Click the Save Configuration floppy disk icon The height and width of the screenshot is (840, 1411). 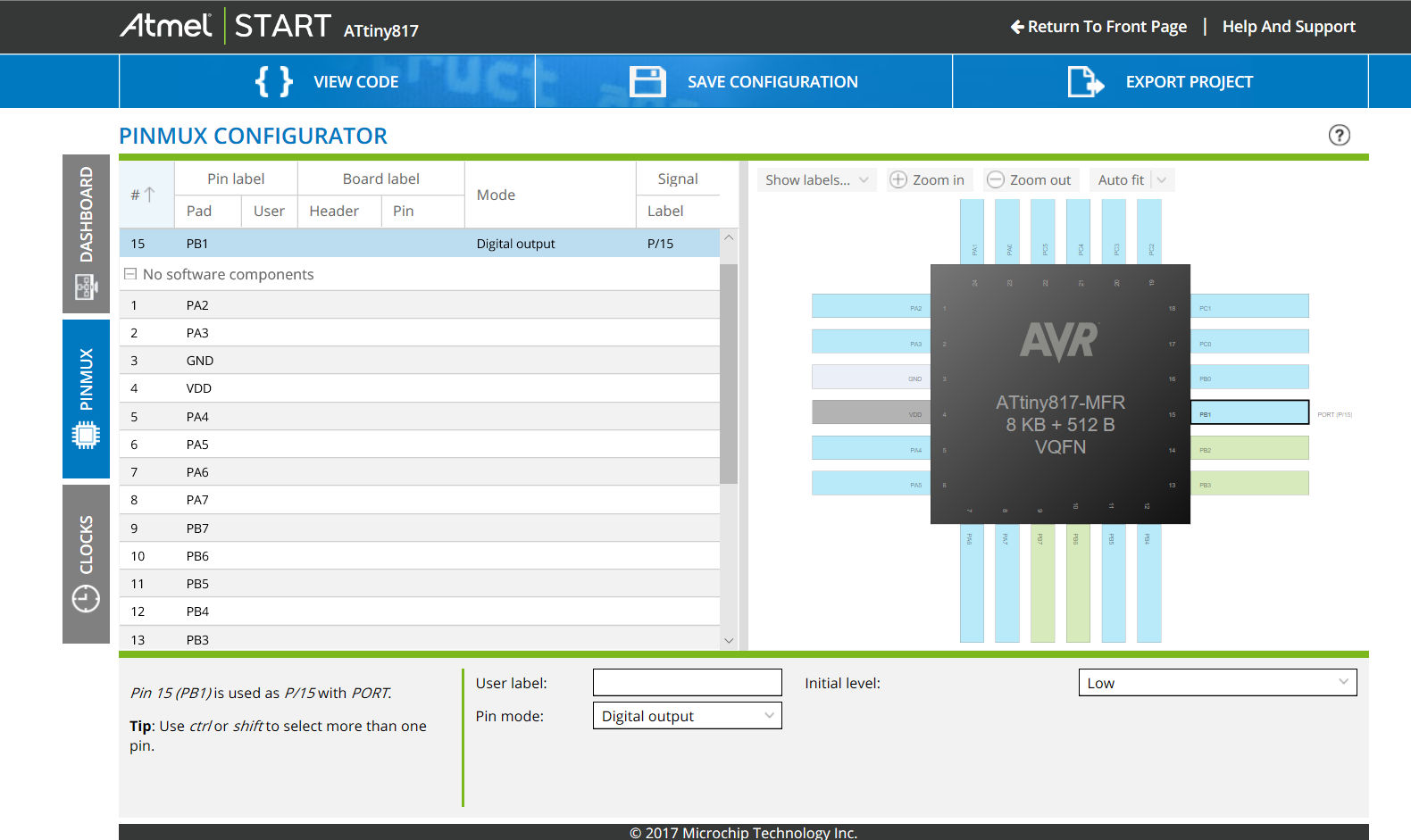[x=647, y=81]
